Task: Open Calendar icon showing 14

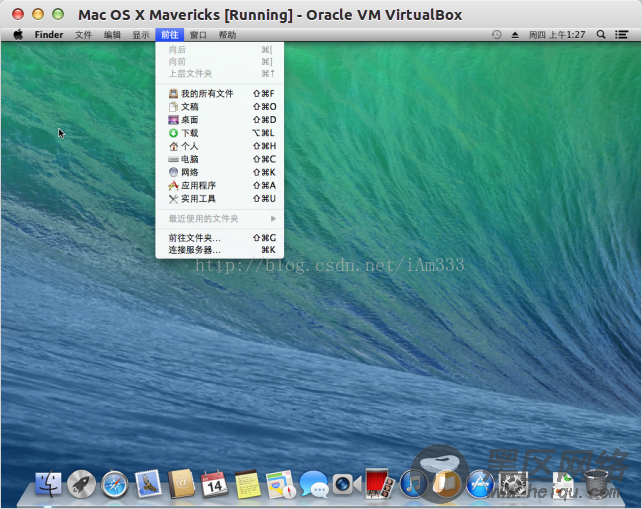Action: point(214,484)
